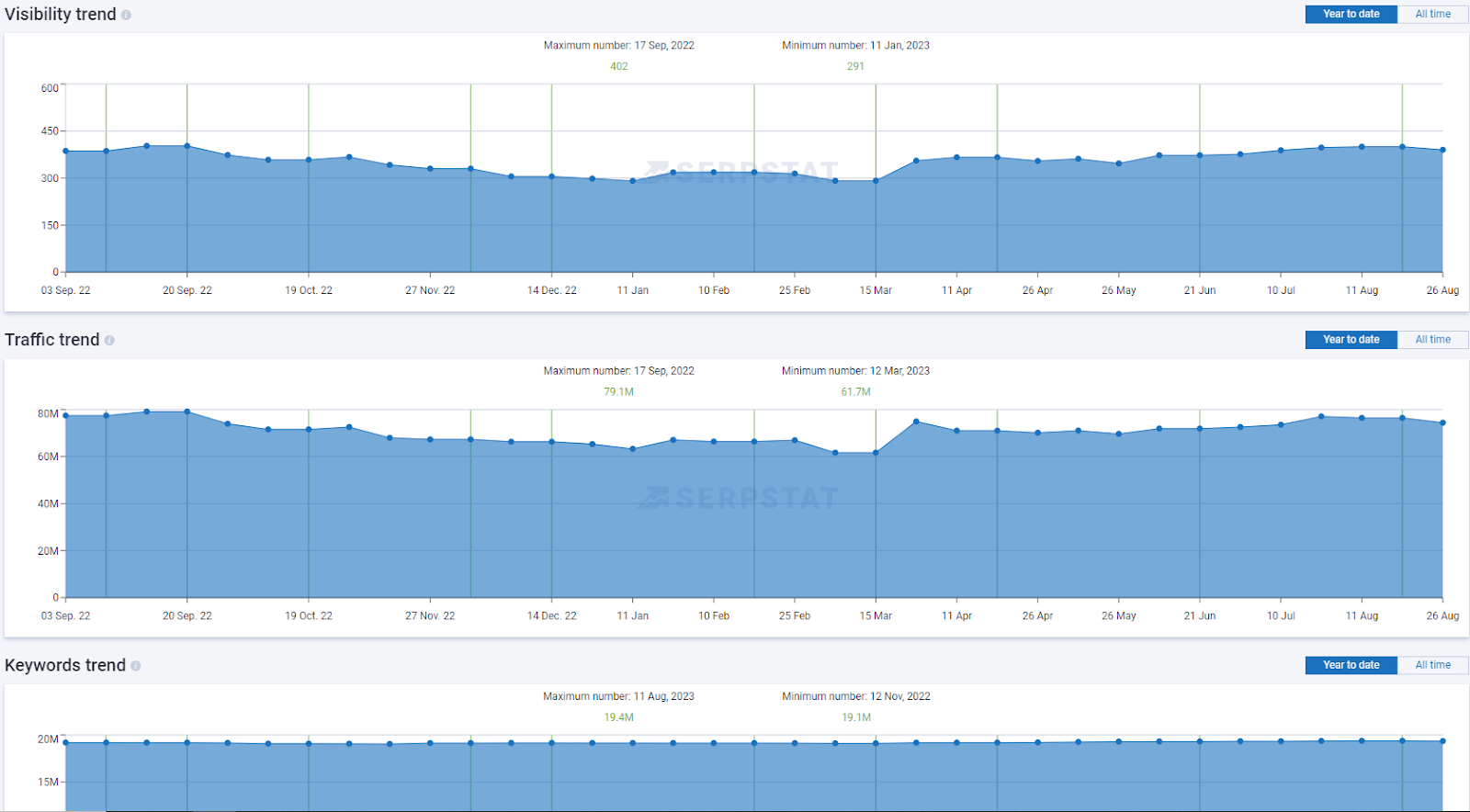Select Year to date for Visibility trend
The width and height of the screenshot is (1470, 812).
click(x=1351, y=14)
